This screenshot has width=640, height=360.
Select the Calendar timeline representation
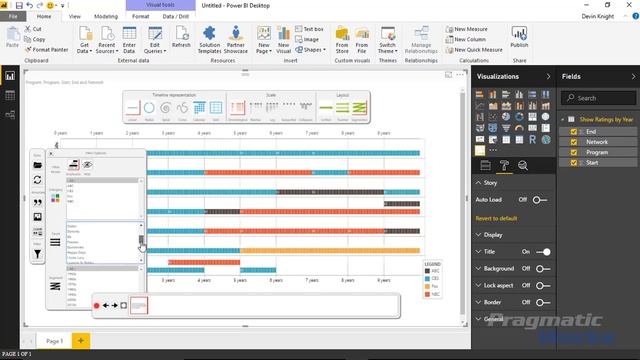[x=199, y=108]
